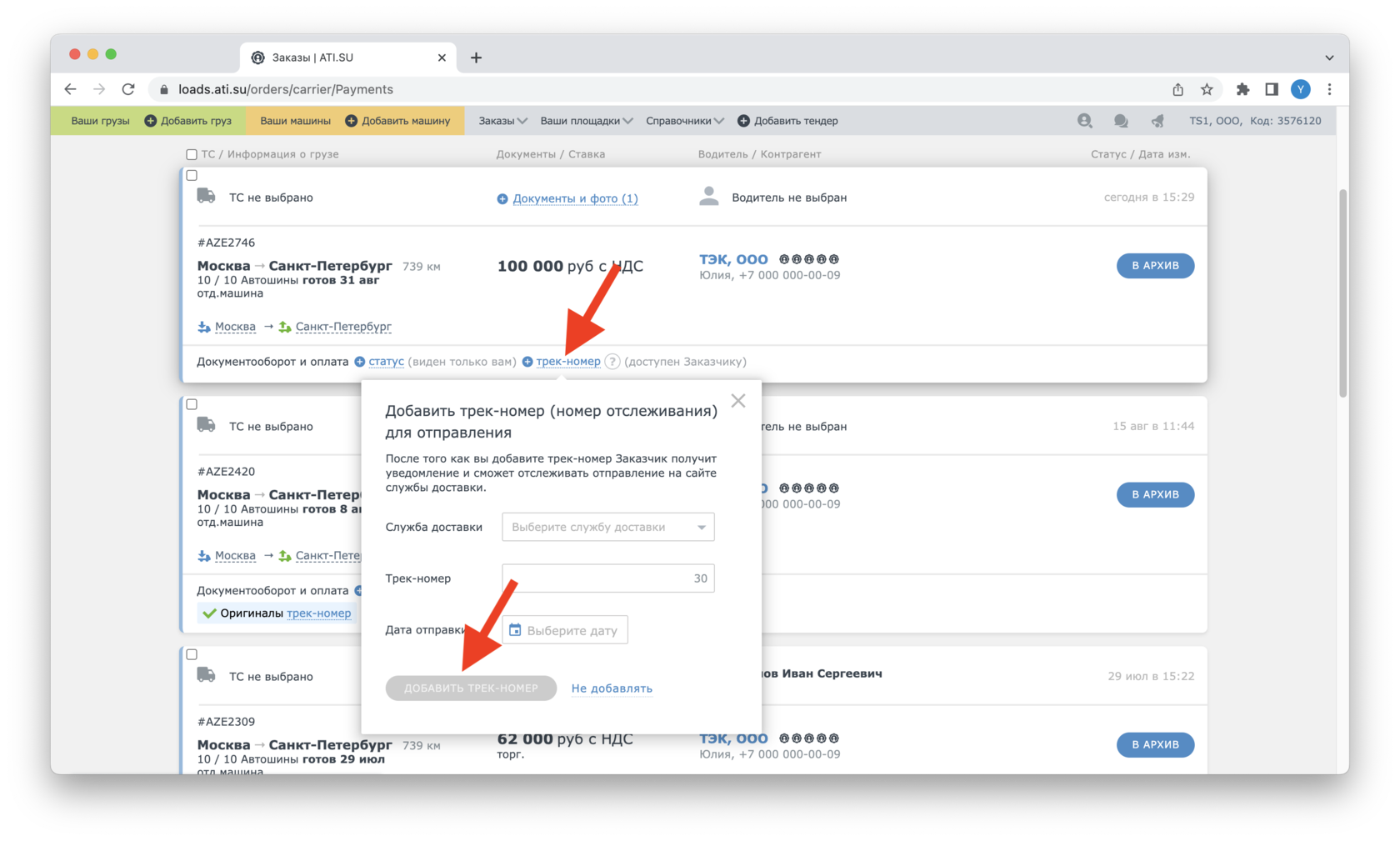This screenshot has width=1400, height=841.
Task: Click Не добавлять link
Action: 612,688
